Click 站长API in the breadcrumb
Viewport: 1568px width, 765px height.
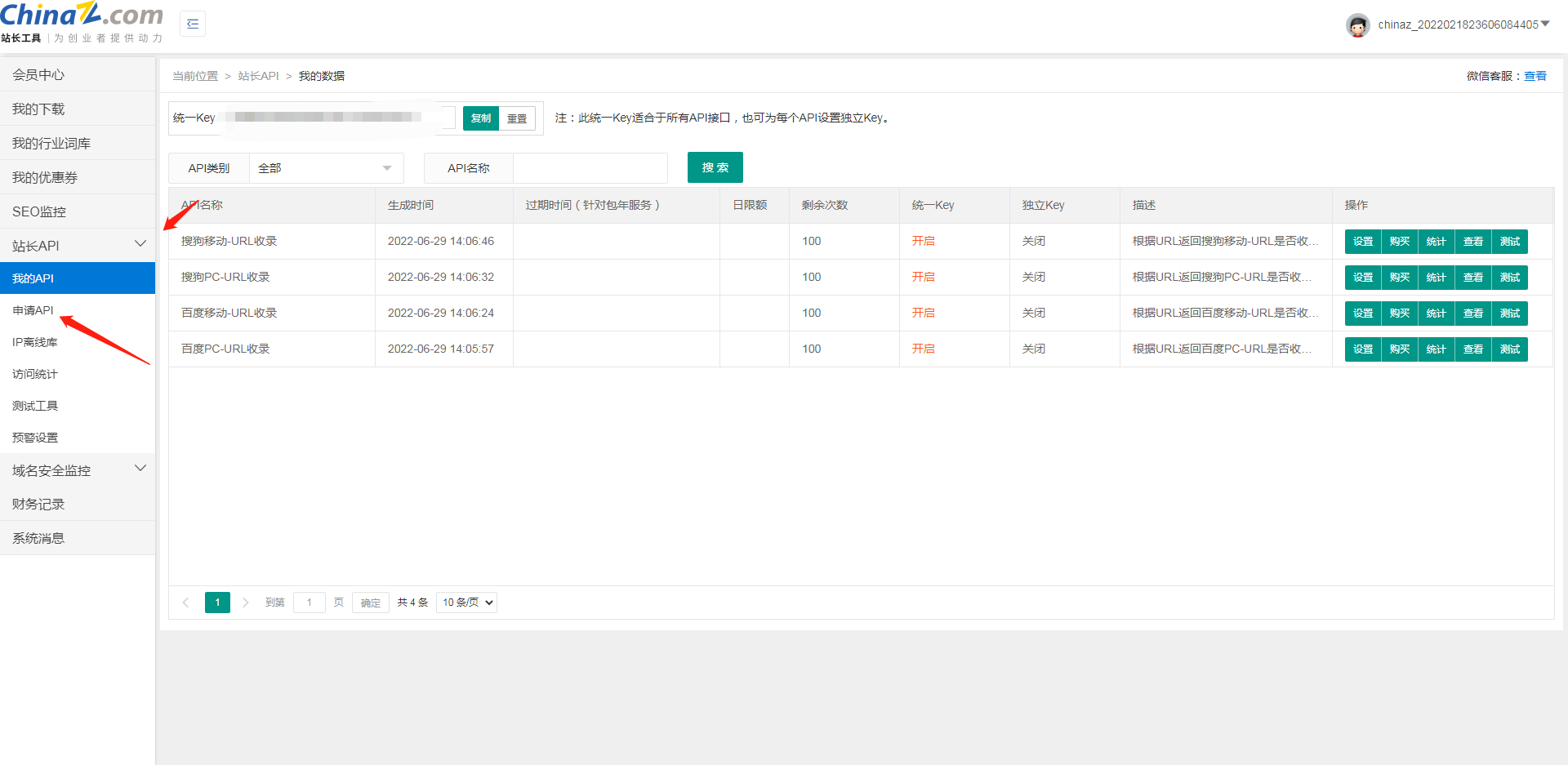258,76
